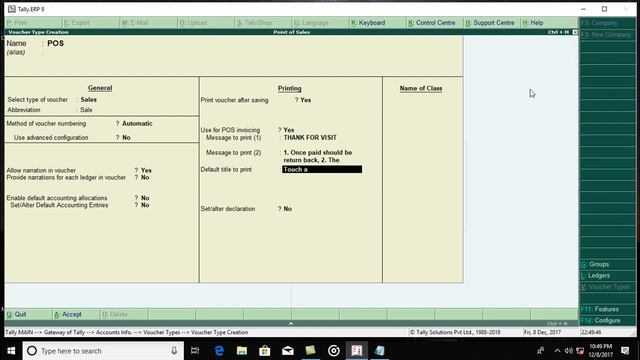Open blue notepad app icon on taskbar
The height and width of the screenshot is (360, 640).
(x=380, y=351)
